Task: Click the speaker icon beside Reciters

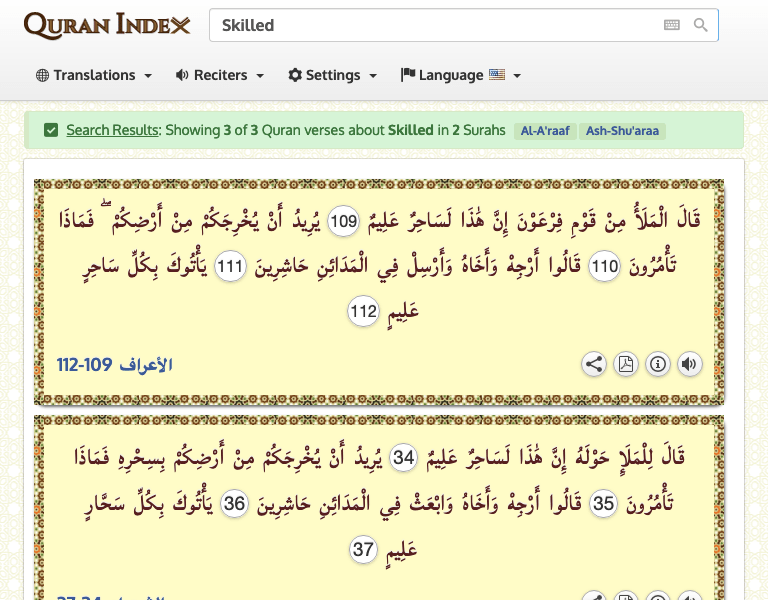Action: tap(182, 75)
